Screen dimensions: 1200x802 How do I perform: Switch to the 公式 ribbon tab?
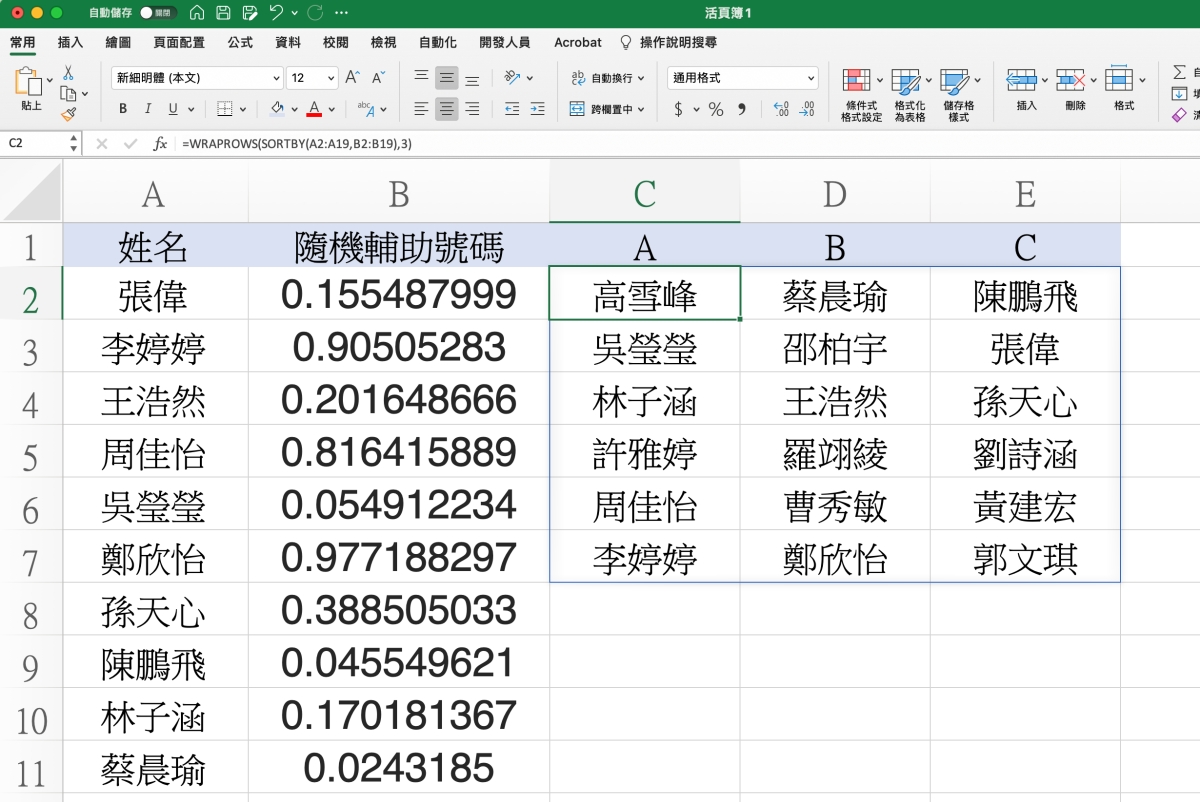240,43
